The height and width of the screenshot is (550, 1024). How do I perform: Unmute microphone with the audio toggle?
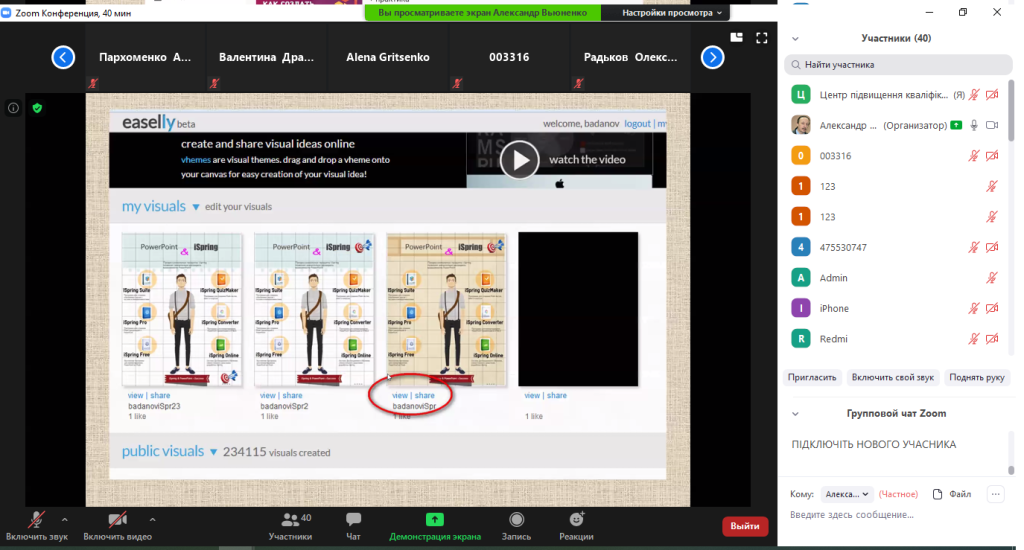36,520
